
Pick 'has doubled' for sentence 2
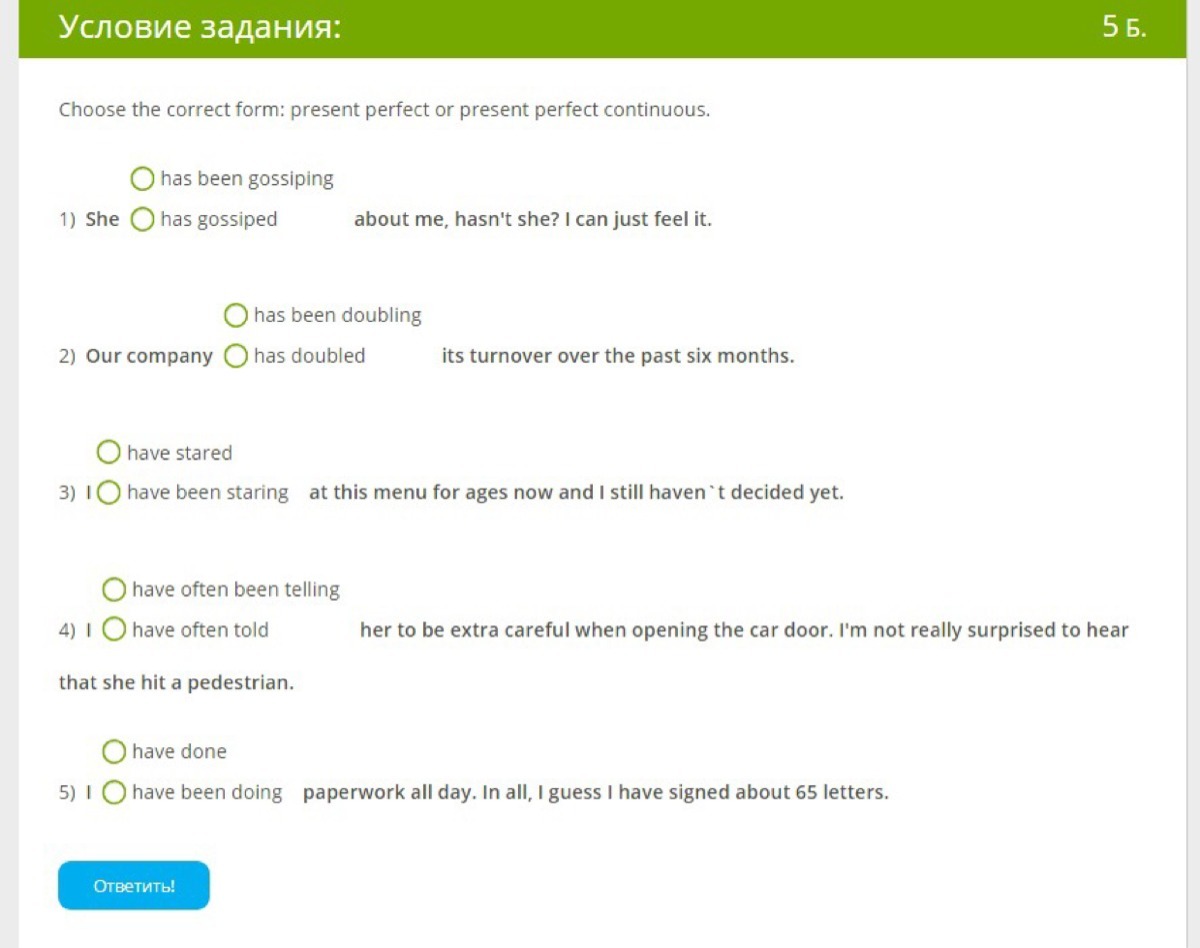point(236,356)
